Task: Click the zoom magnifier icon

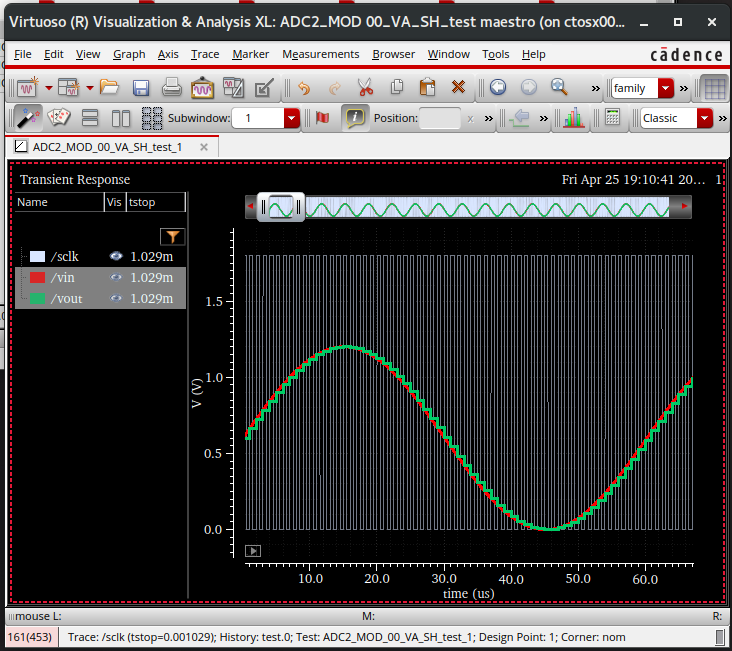Action: 559,88
